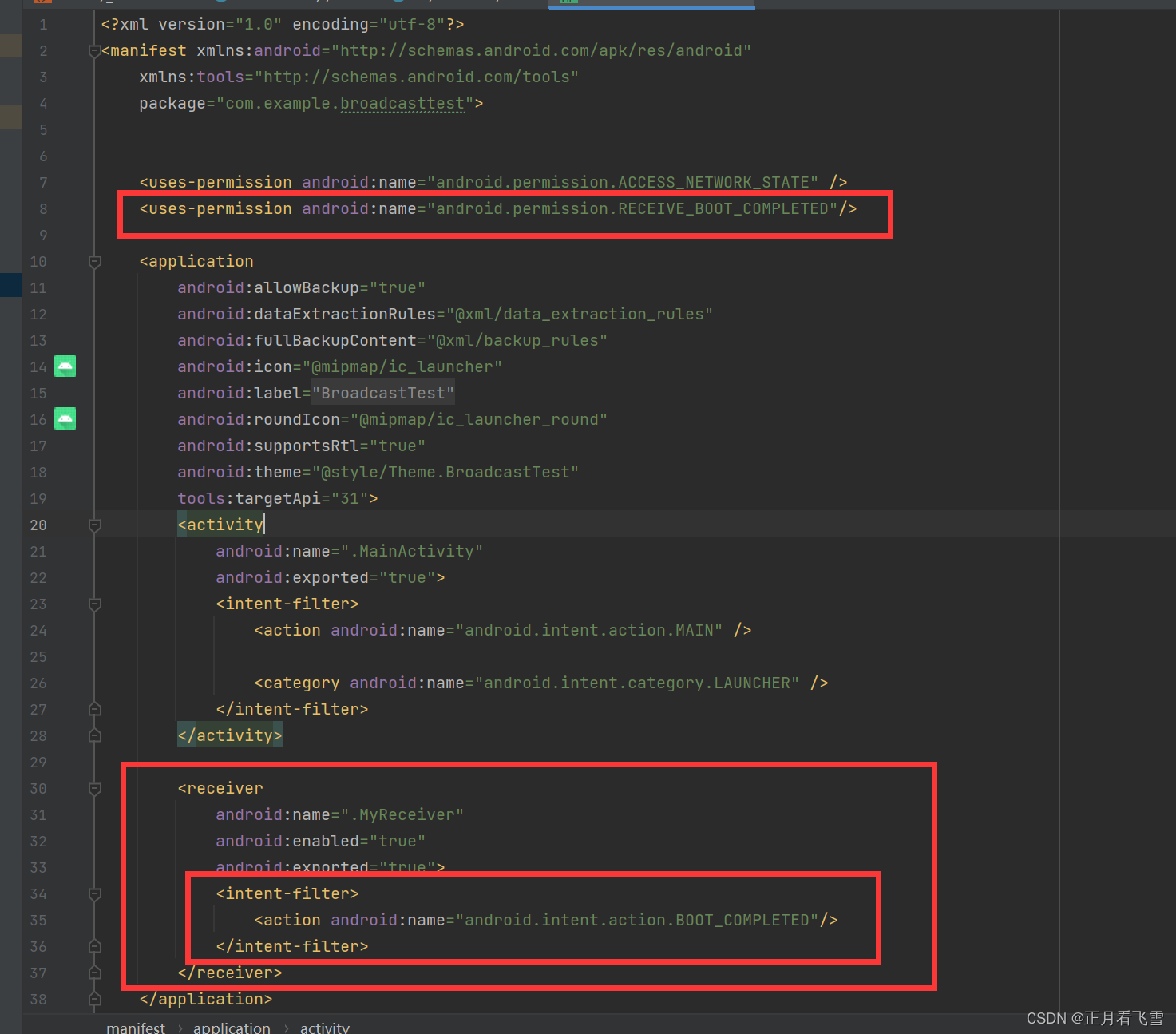Click android:supportsRtl="true" on line 17
Screen dimensions: 1176x1034
(x=302, y=446)
